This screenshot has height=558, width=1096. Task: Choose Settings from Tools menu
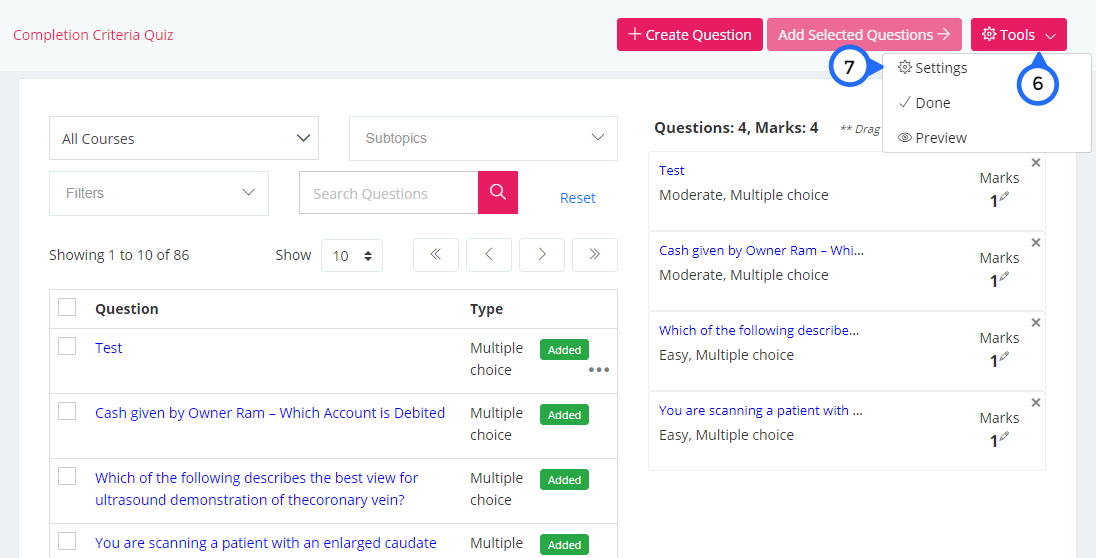(x=932, y=68)
